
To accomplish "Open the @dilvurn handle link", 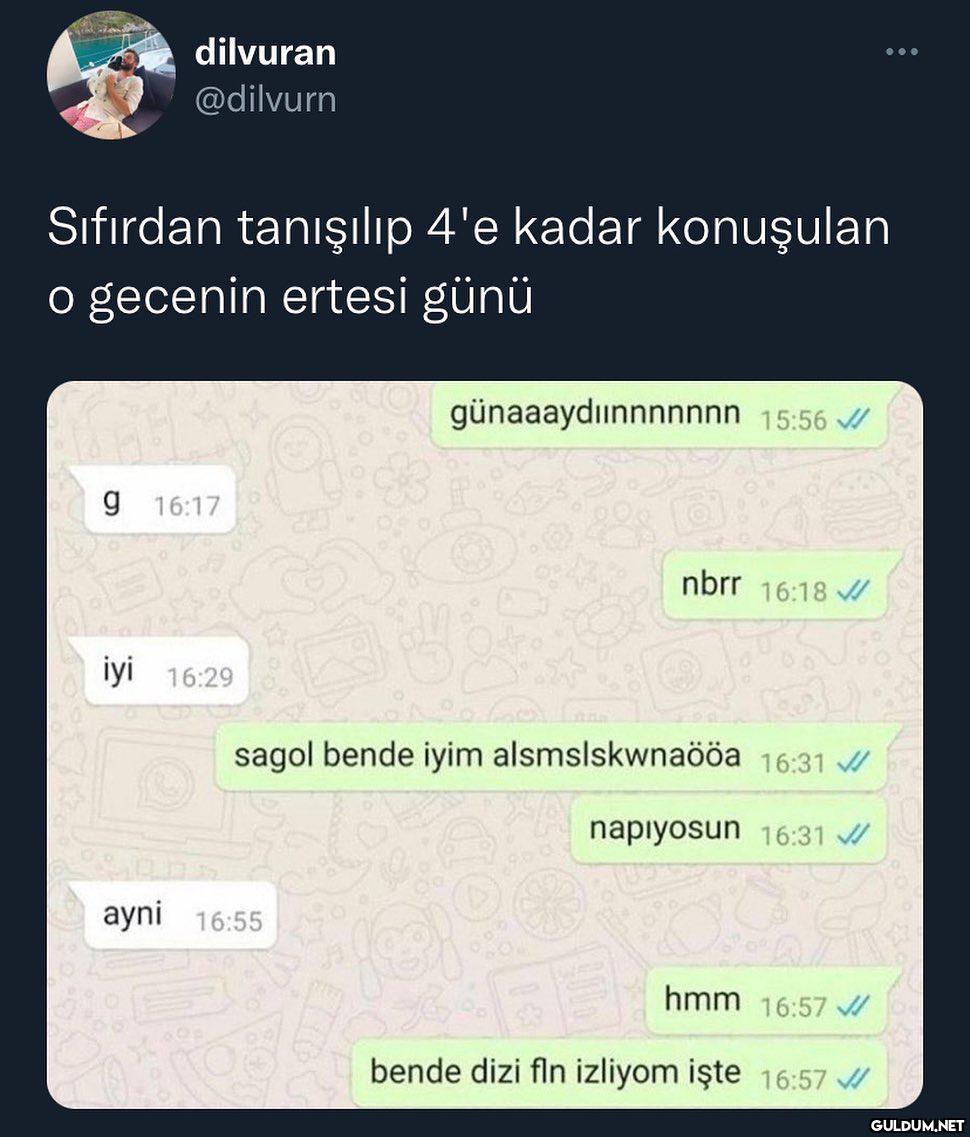I will [x=265, y=99].
